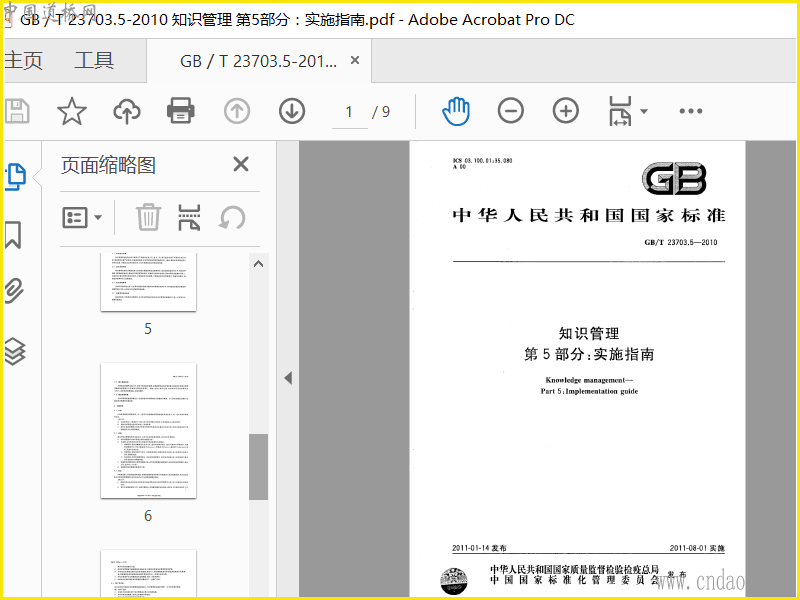The image size is (800, 600).
Task: Close the GB / T 23703.5 document tab
Action: coord(355,60)
